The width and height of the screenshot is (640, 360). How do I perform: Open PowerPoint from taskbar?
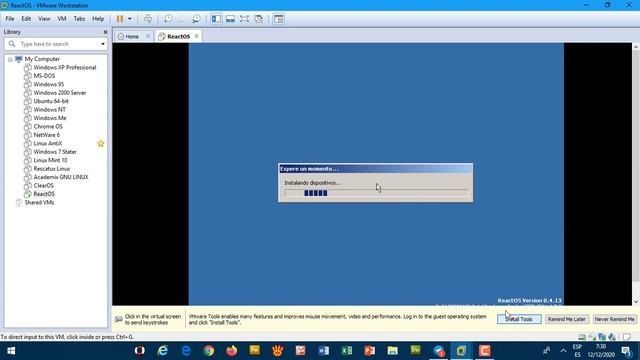[369, 351]
